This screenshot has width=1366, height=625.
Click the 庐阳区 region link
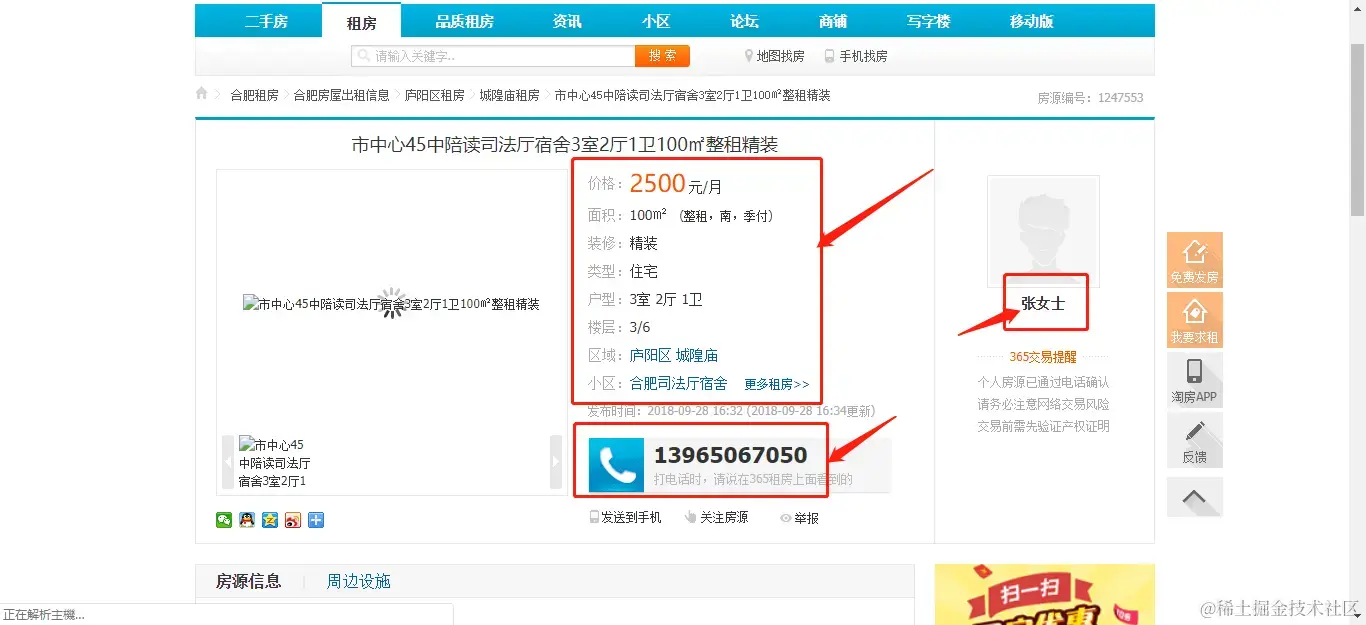pyautogui.click(x=650, y=355)
